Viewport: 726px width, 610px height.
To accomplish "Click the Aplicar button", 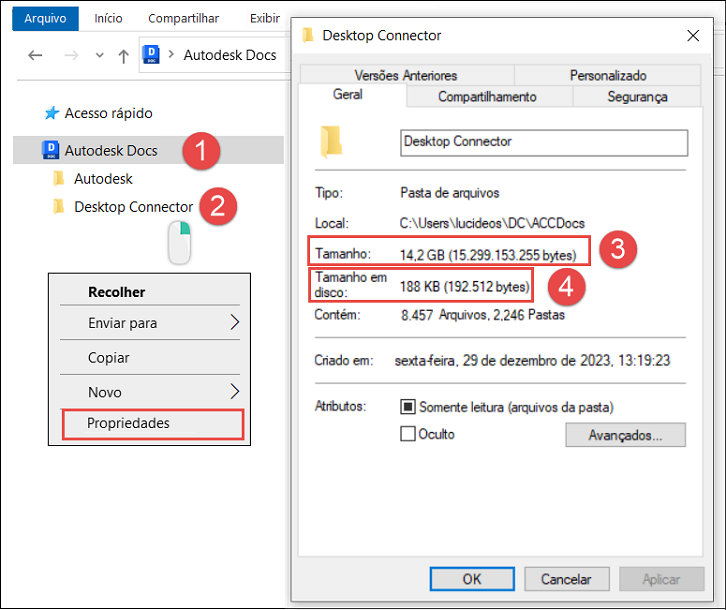I will pyautogui.click(x=662, y=579).
